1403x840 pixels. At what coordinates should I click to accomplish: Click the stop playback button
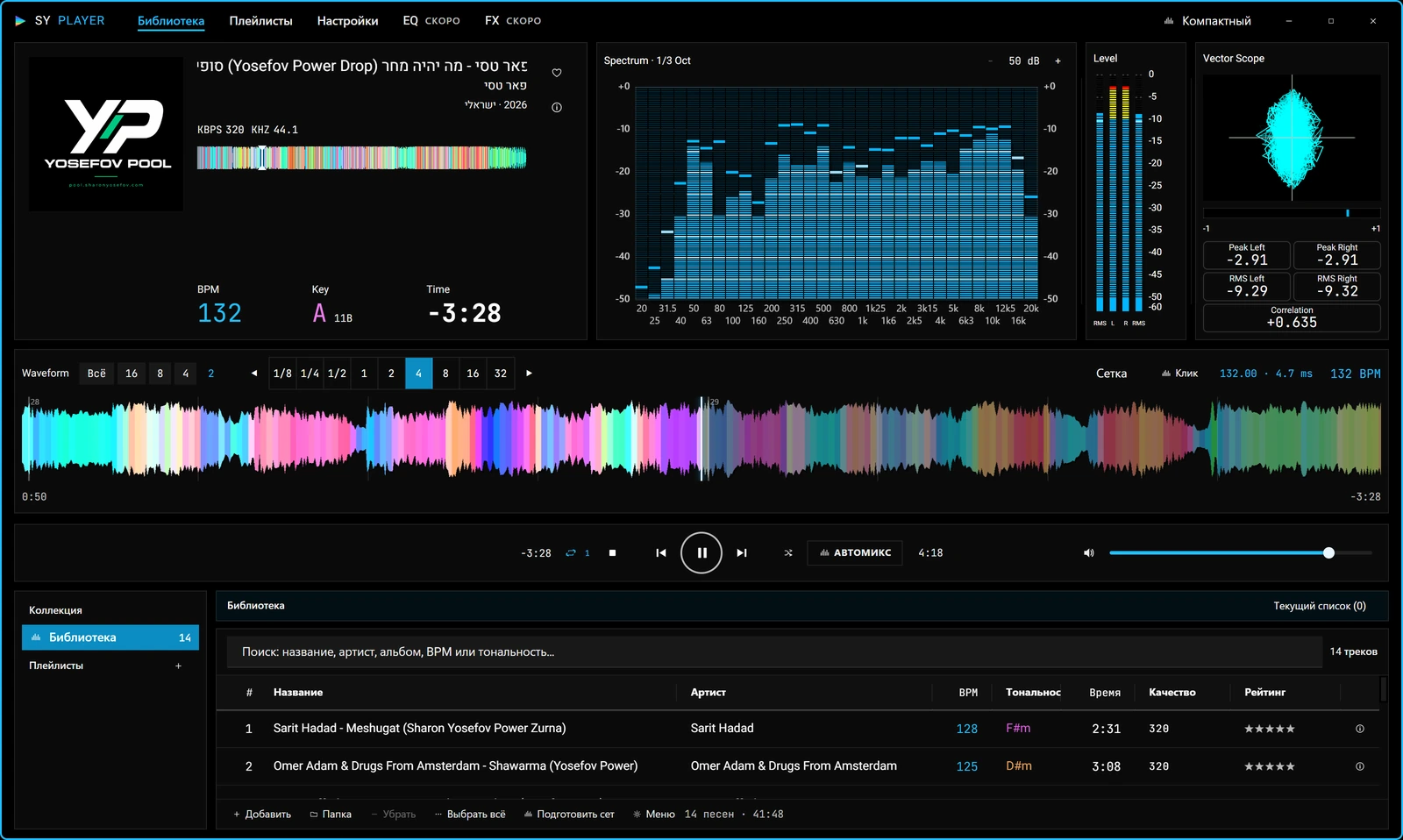pyautogui.click(x=612, y=552)
